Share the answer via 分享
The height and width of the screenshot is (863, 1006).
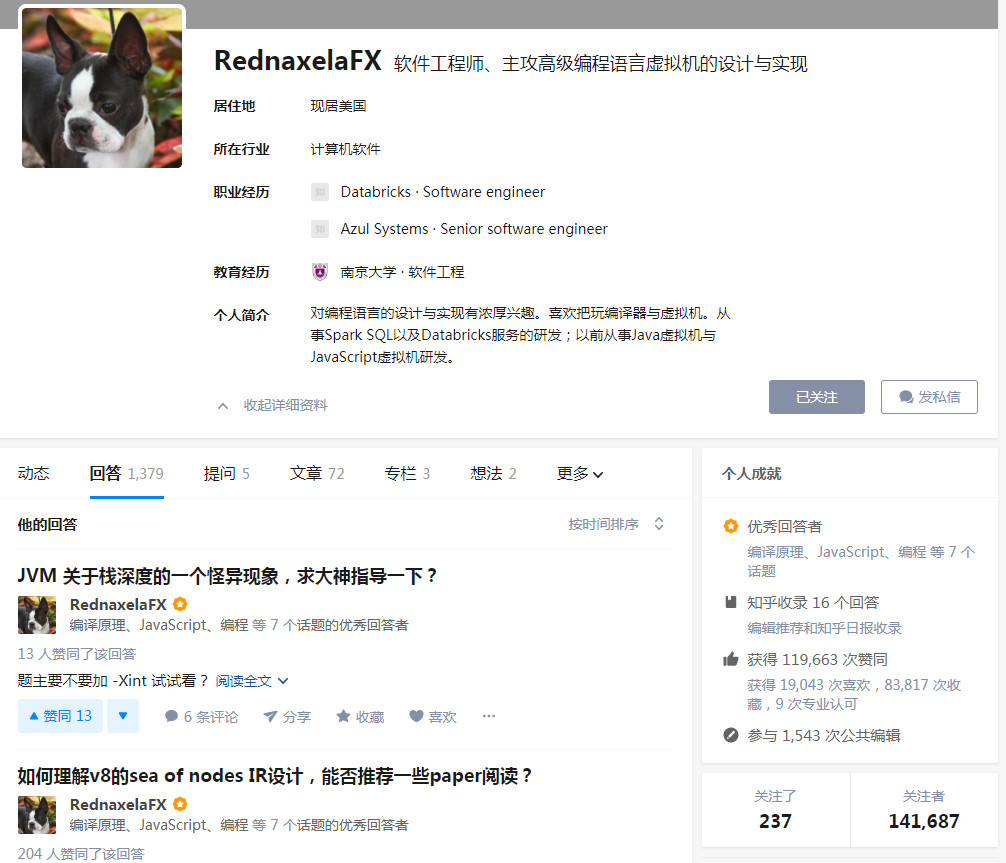[287, 716]
